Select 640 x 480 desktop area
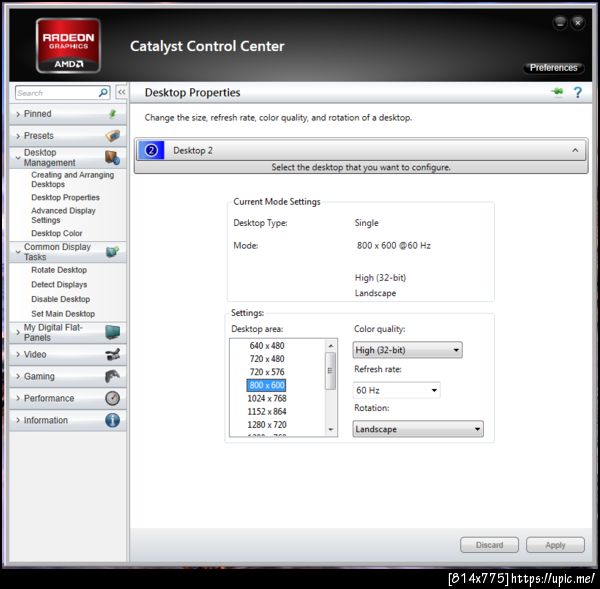 pyautogui.click(x=267, y=346)
